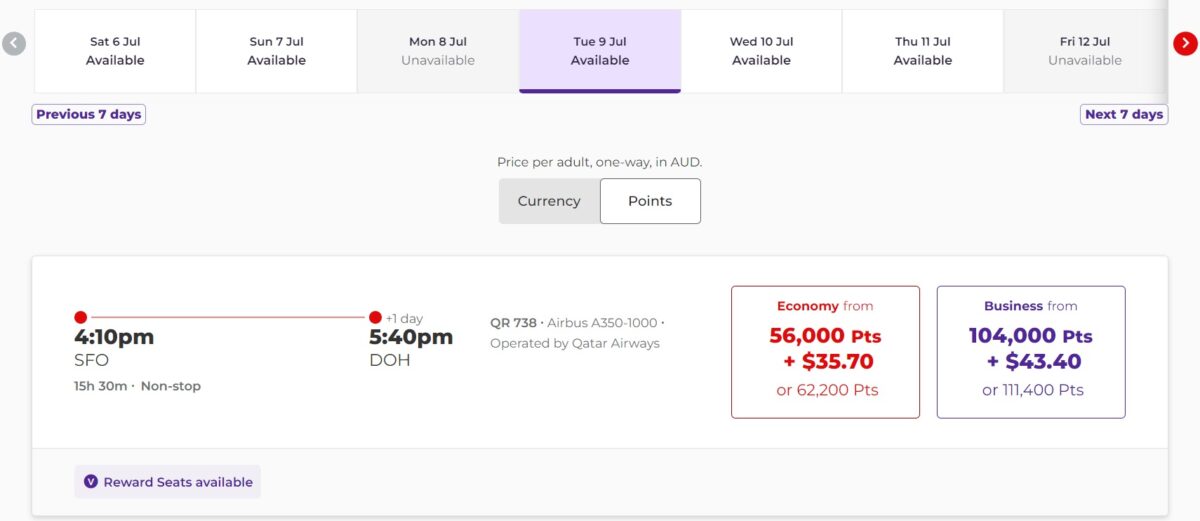This screenshot has height=521, width=1200.
Task: Click the red DOH arrival dot
Action: [x=375, y=317]
